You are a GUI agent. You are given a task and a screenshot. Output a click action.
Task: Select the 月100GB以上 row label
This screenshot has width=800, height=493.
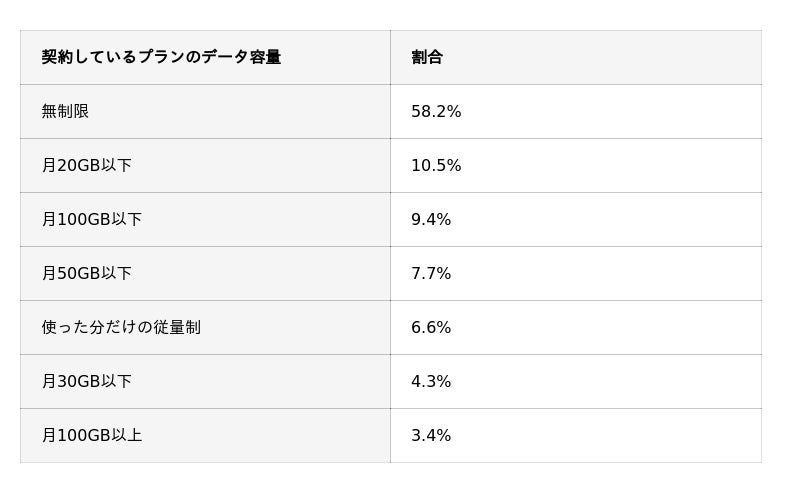[92, 435]
